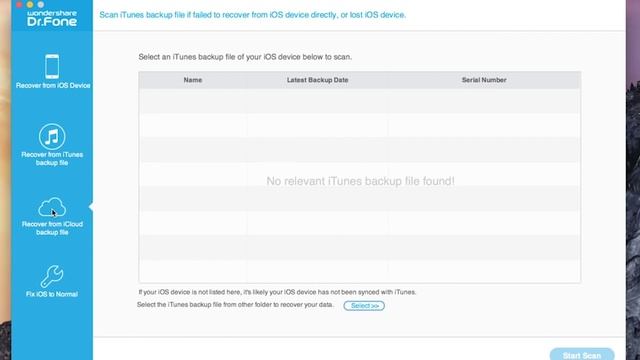
Task: Switch to Recover from iTunes backup file
Action: [x=52, y=159]
